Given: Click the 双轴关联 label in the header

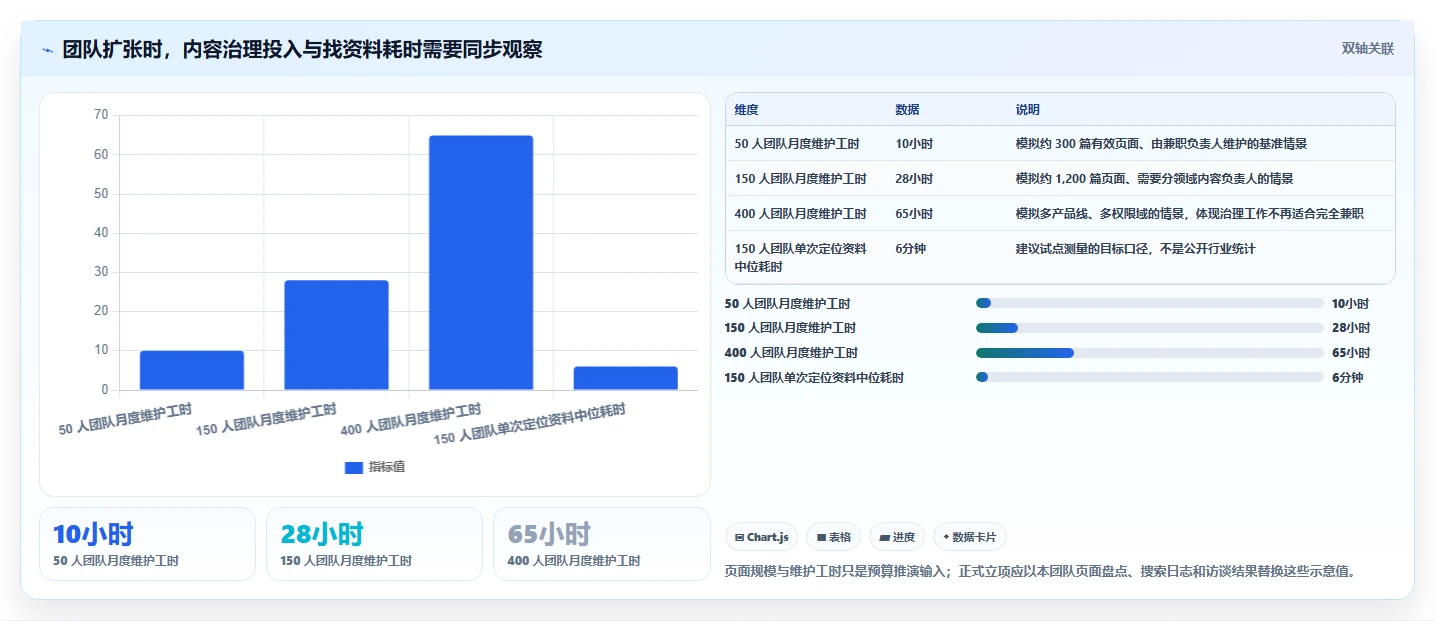Looking at the screenshot, I should (x=1367, y=48).
